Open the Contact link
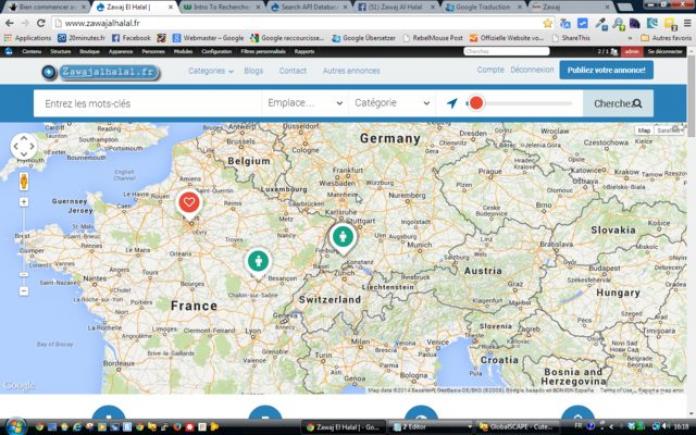 pos(293,71)
